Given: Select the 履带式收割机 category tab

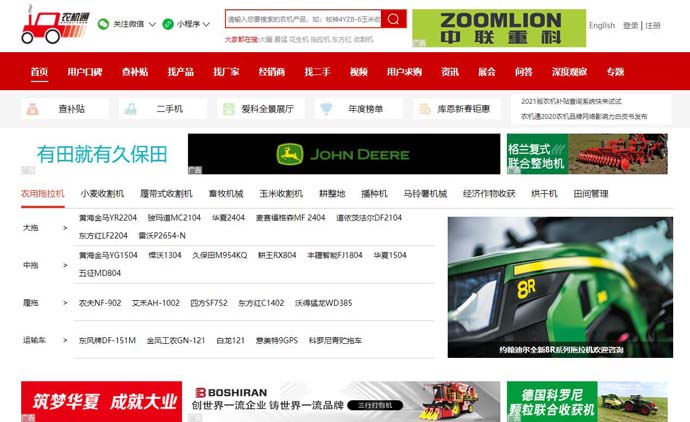Looking at the screenshot, I should 166,194.
